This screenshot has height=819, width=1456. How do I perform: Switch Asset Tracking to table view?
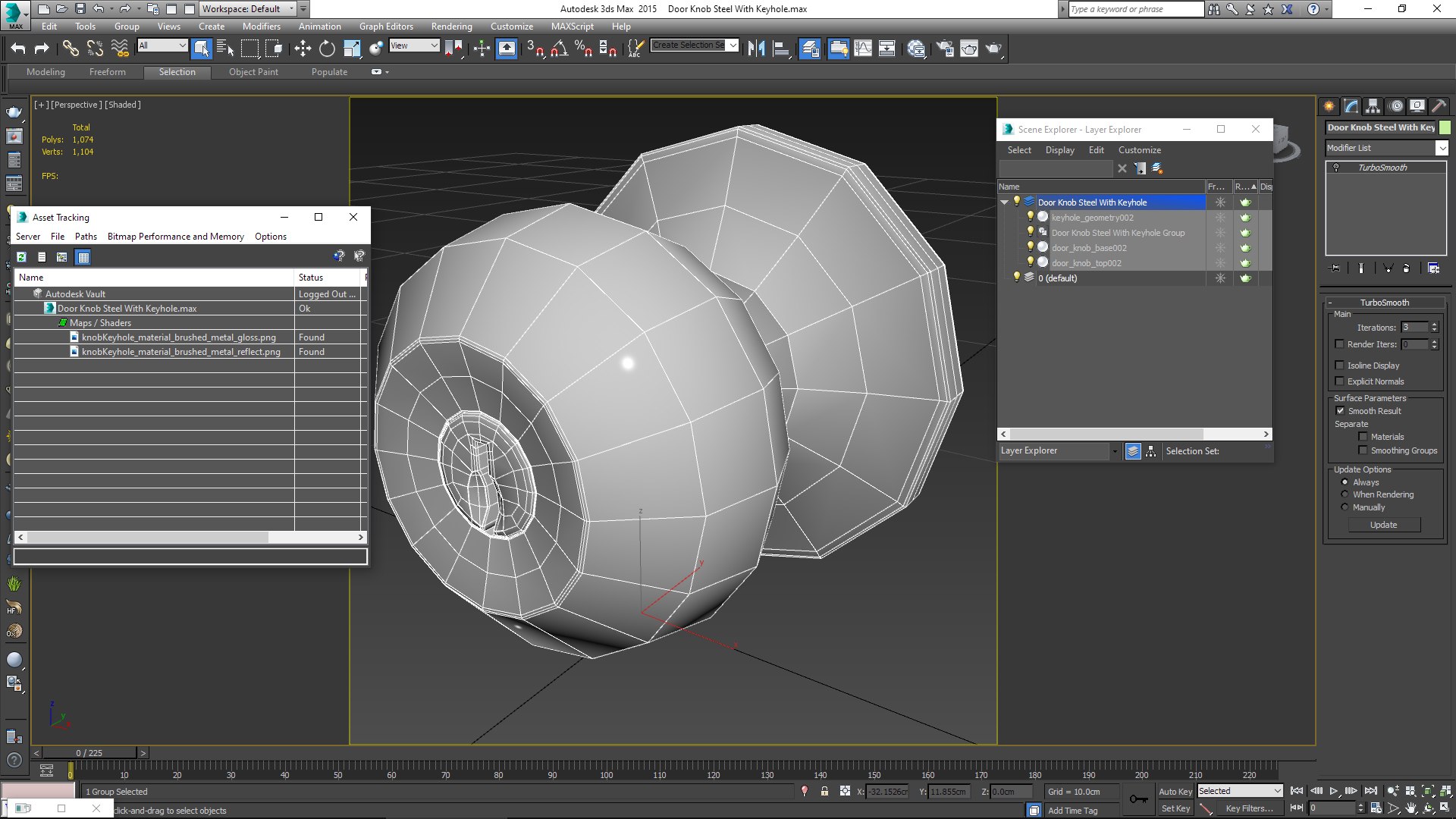point(83,257)
